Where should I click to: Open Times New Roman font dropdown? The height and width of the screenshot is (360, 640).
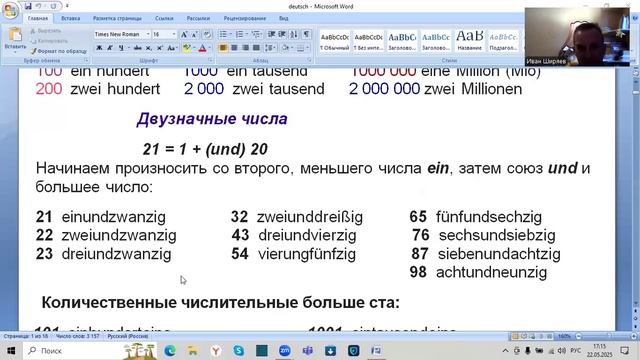pyautogui.click(x=148, y=34)
